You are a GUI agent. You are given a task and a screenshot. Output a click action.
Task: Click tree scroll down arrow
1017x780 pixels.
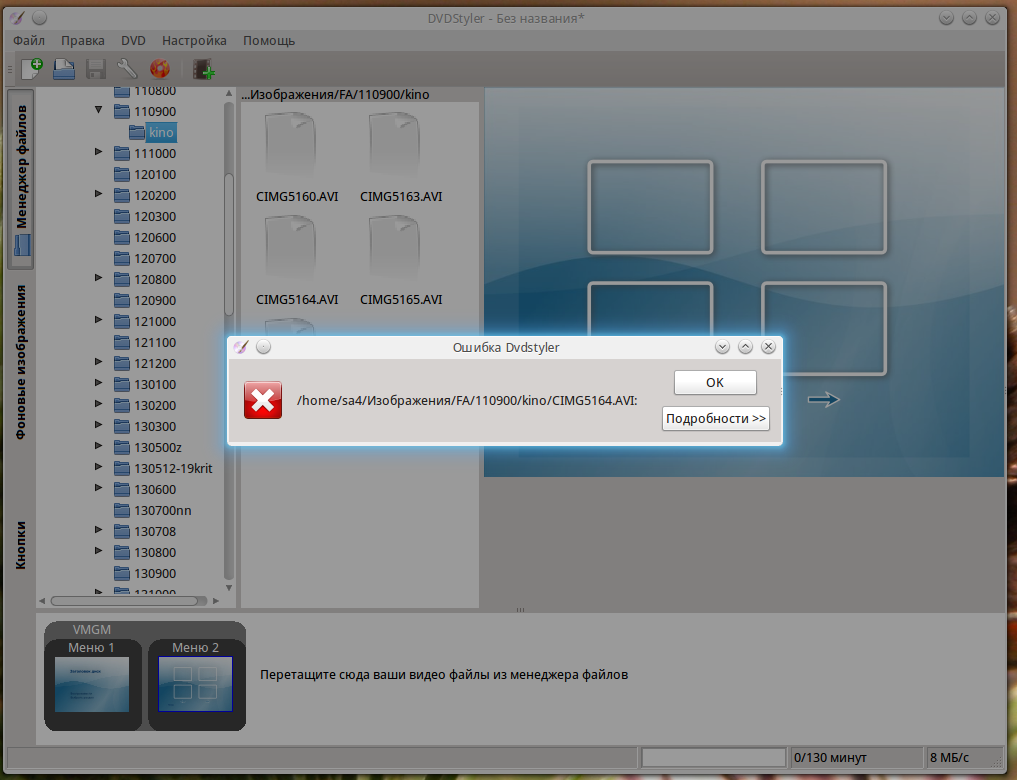229,587
